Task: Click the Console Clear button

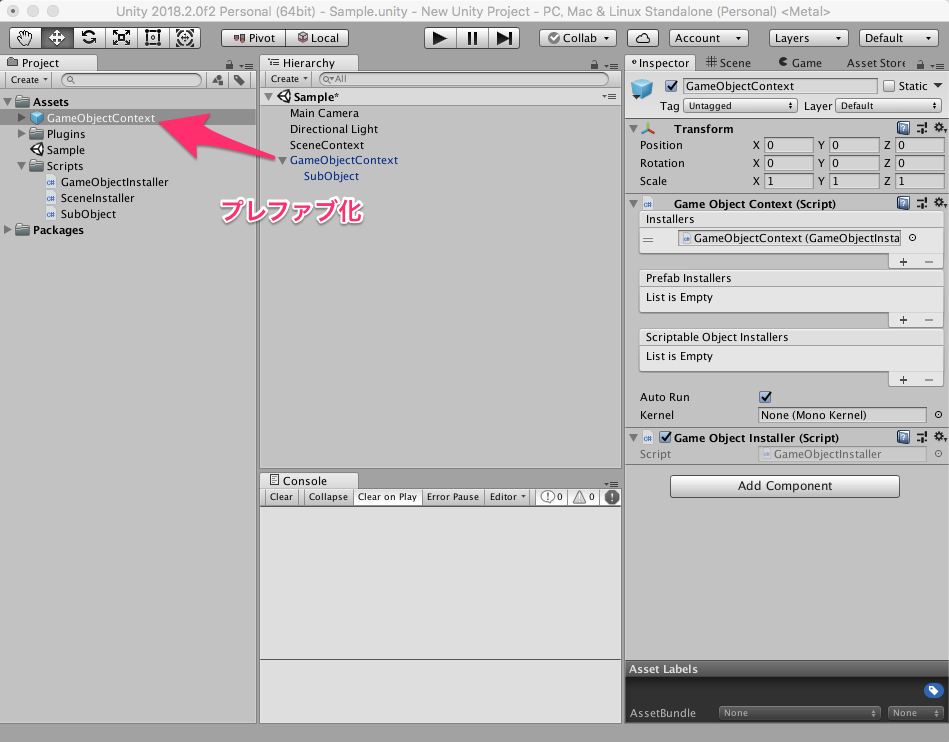Action: pyautogui.click(x=281, y=497)
